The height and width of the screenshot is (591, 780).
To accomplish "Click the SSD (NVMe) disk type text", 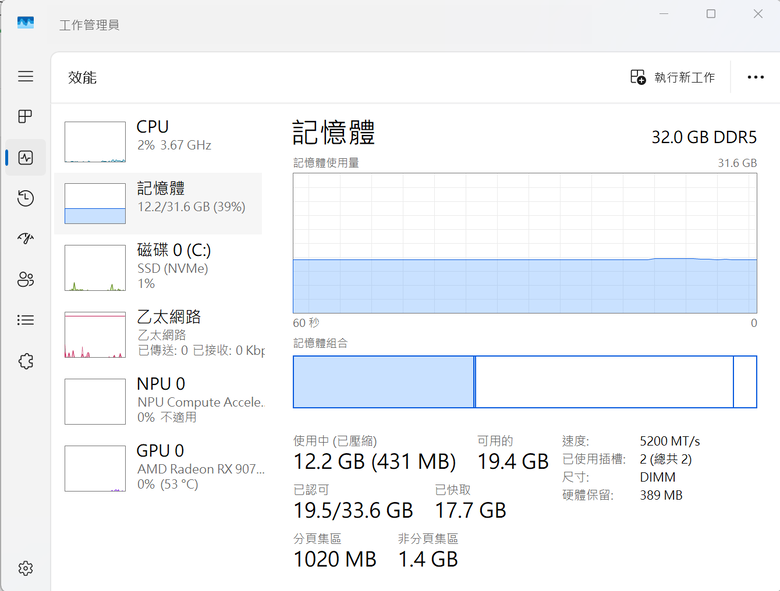I will pos(173,269).
